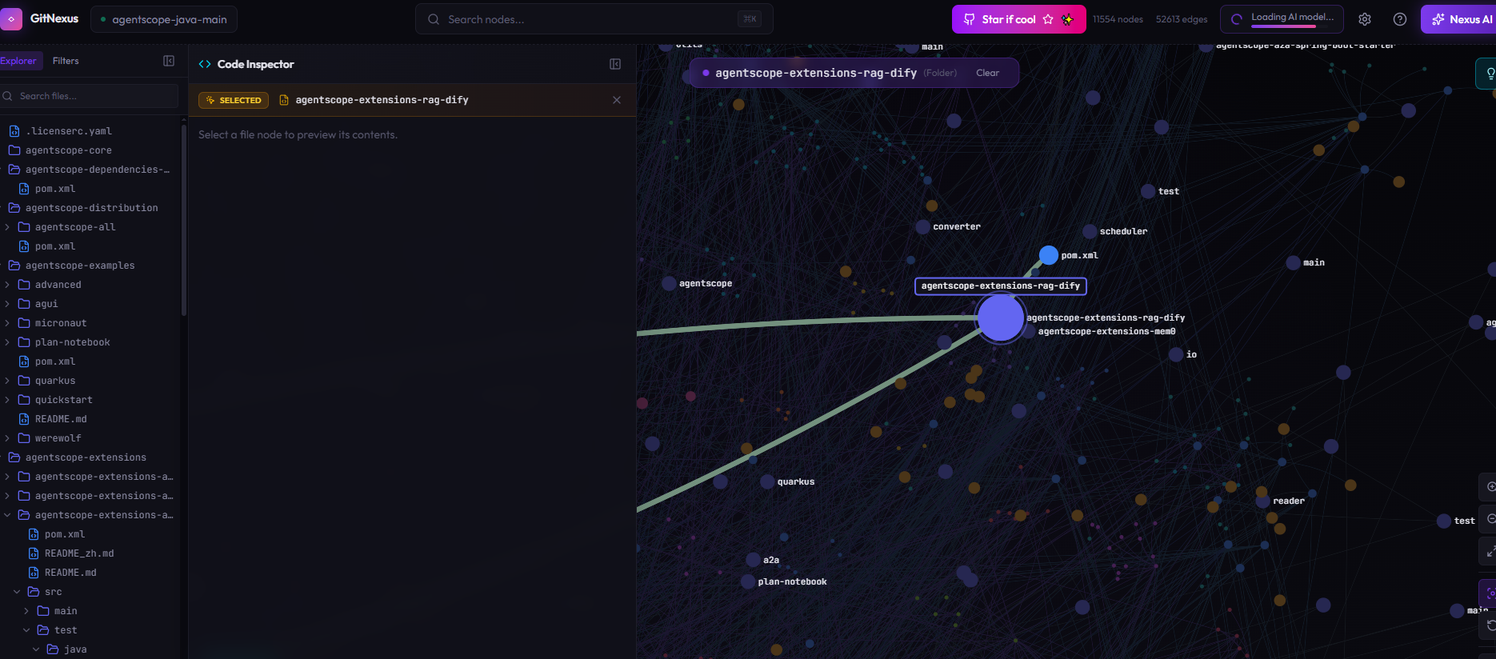Select the converter graph node
Image resolution: width=1496 pixels, height=659 pixels.
click(x=923, y=227)
